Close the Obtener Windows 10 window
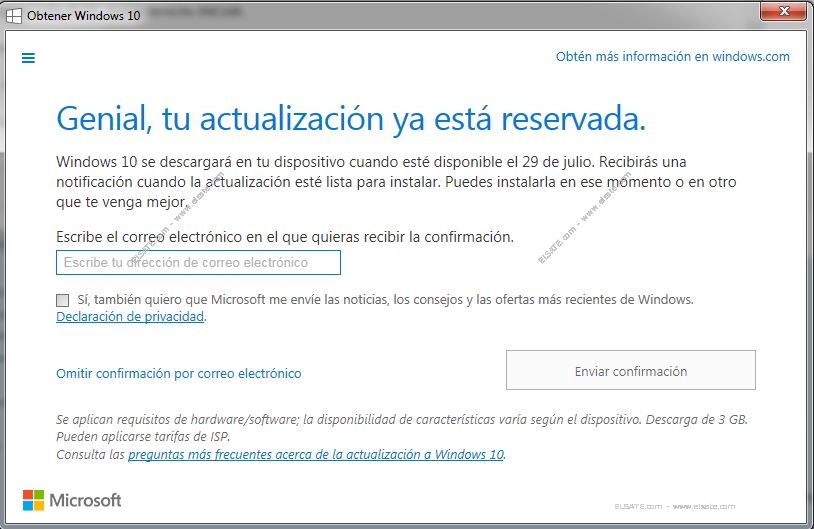This screenshot has height=529, width=814. pyautogui.click(x=784, y=11)
